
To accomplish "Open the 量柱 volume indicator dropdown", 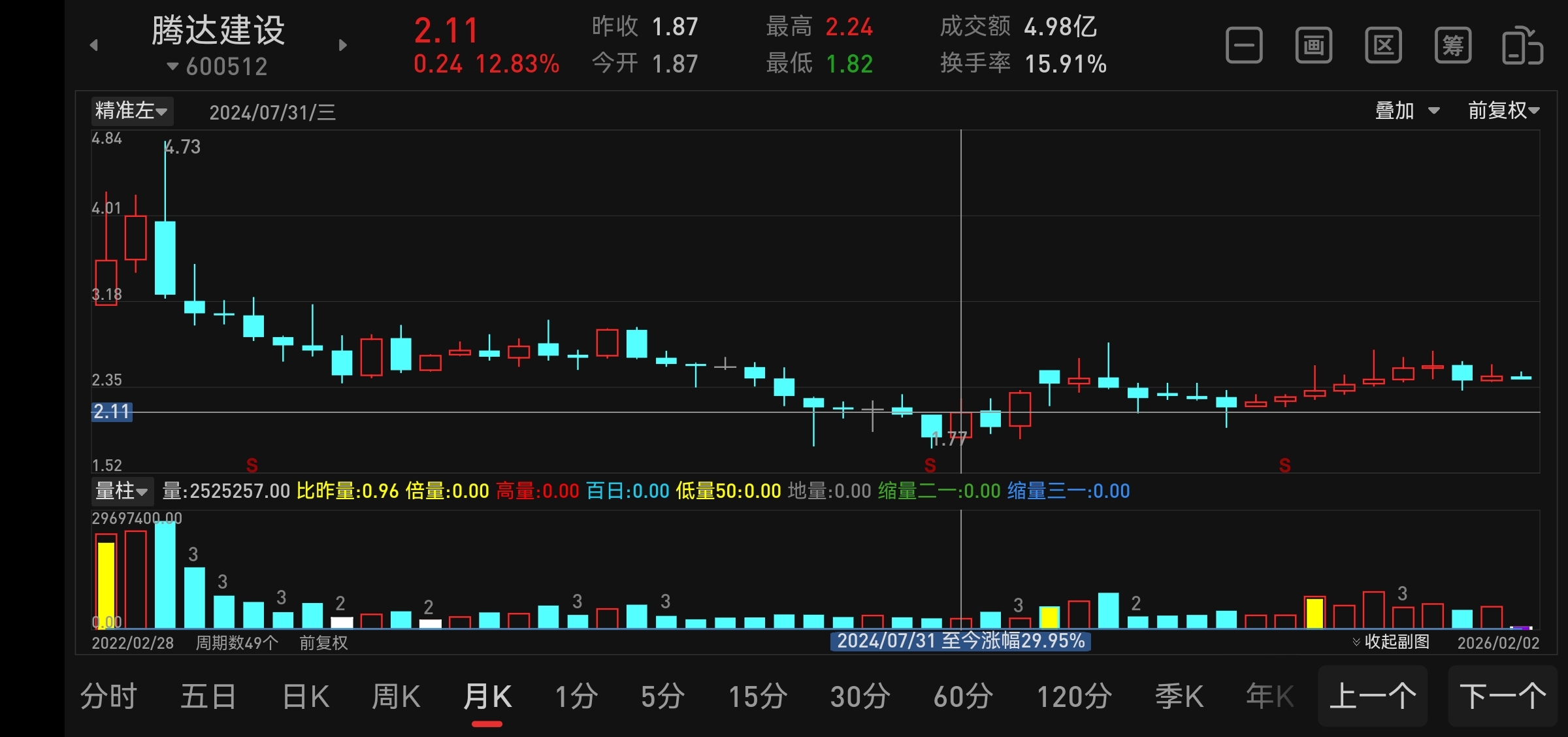I will coord(122,491).
